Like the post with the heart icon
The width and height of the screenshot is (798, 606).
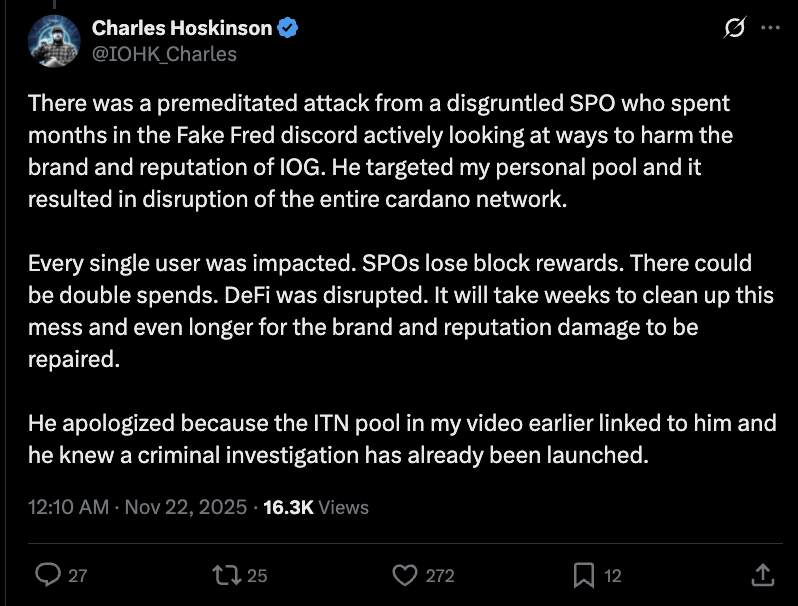404,575
